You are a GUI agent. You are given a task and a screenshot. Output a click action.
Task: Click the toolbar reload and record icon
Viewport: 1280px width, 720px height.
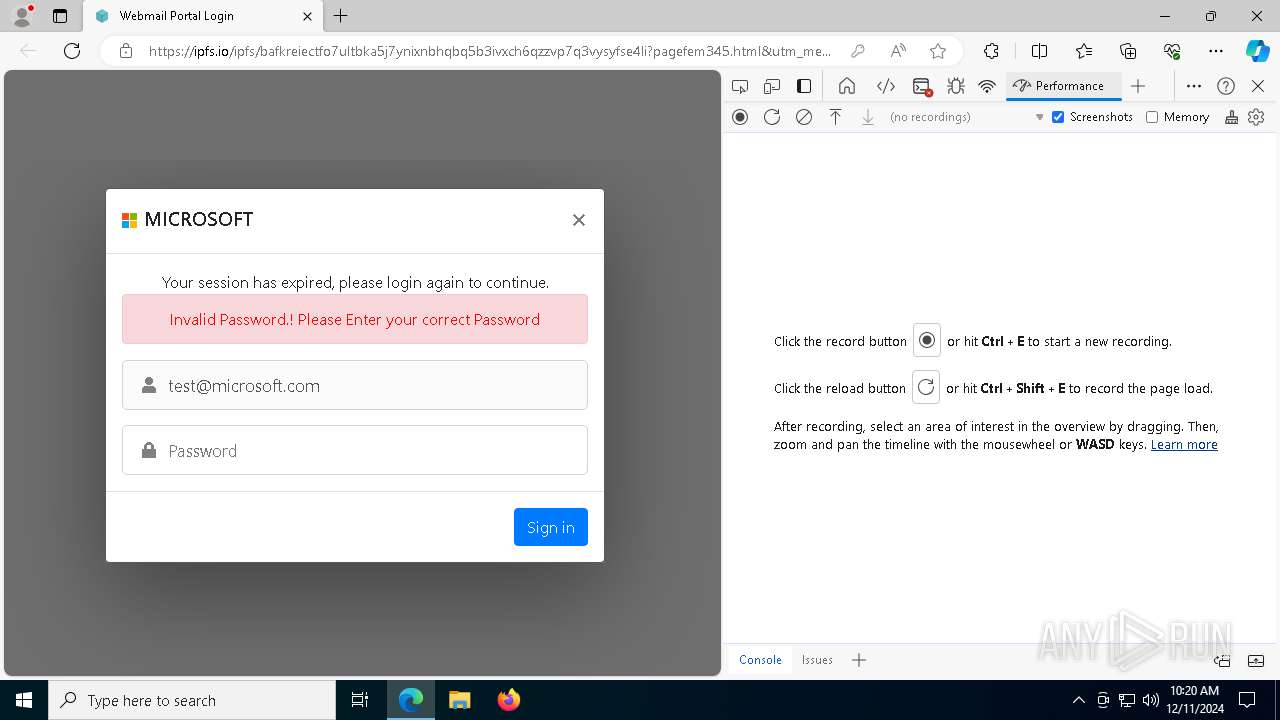click(772, 117)
